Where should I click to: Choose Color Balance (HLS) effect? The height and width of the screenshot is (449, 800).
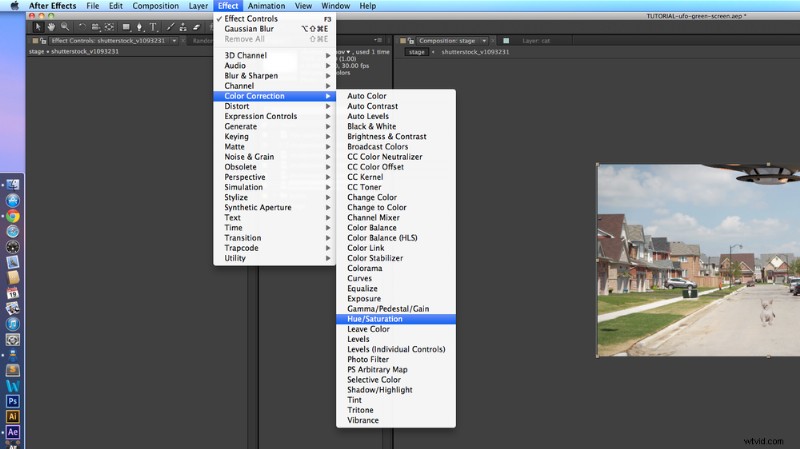pos(396,238)
